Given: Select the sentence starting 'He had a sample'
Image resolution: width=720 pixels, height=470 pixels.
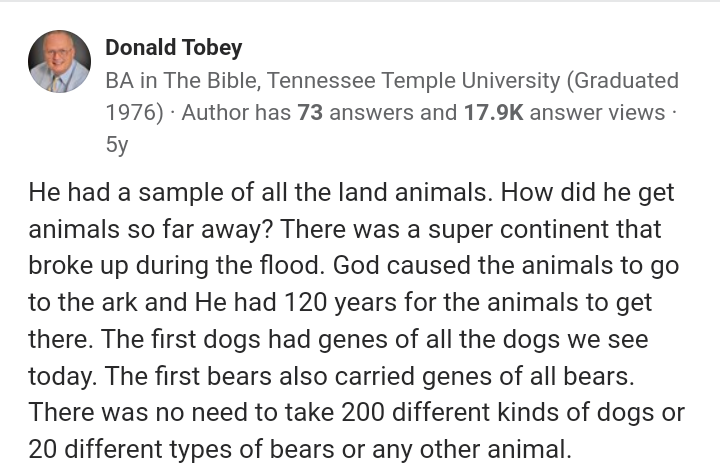Looking at the screenshot, I should click(x=261, y=192).
